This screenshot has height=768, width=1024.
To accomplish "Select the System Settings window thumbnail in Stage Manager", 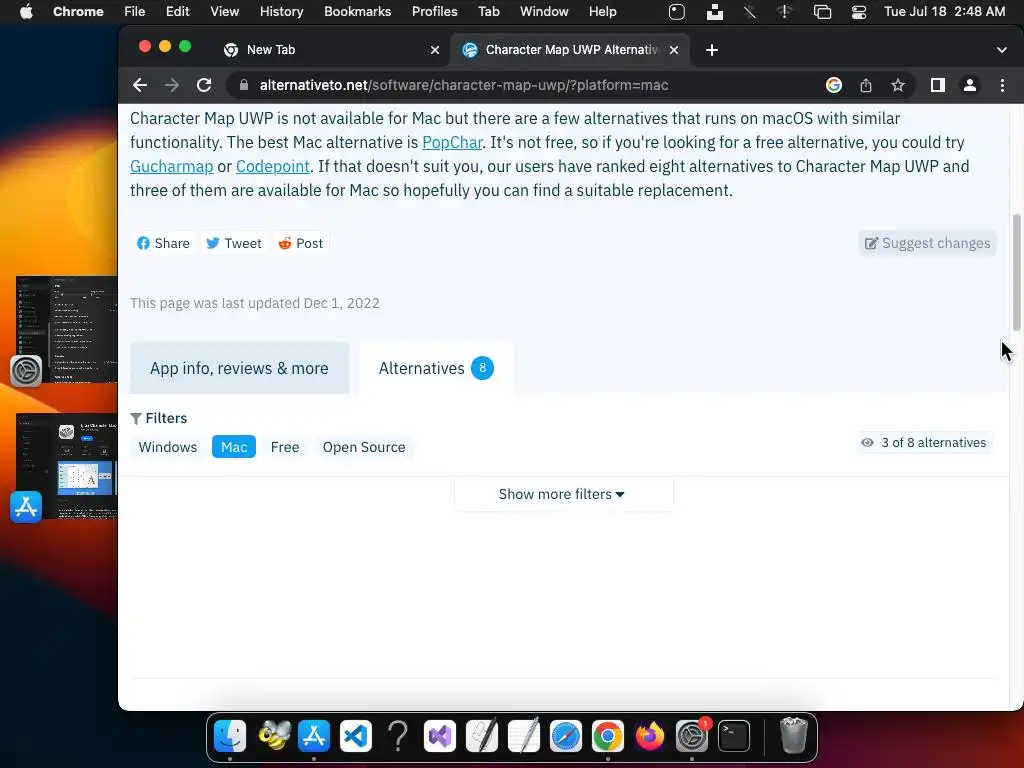I will click(x=67, y=329).
